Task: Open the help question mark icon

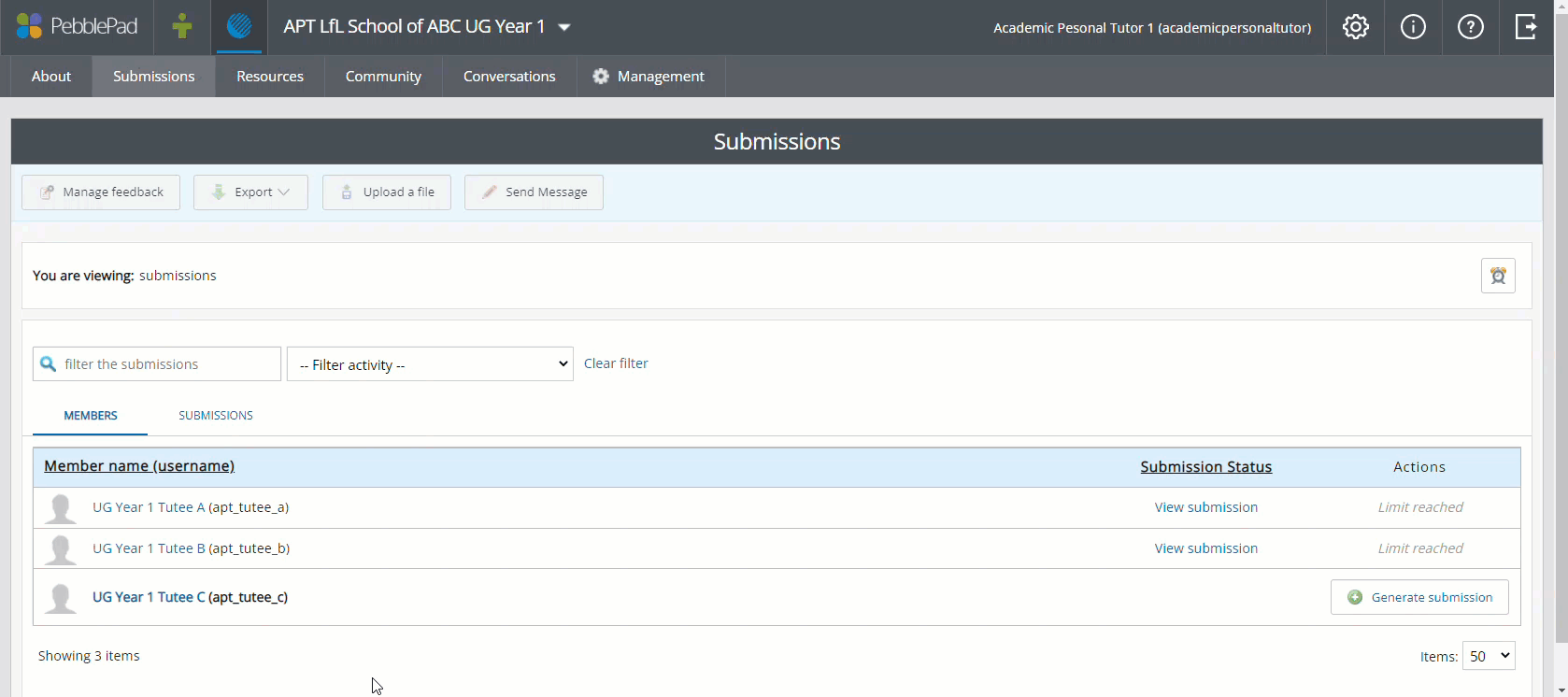Action: [x=1470, y=27]
